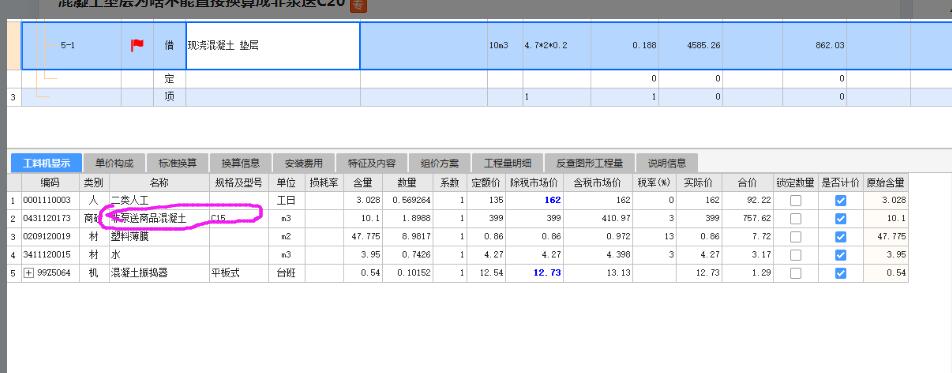Uncheck 是否计价 for 塑料薄膜 row

[x=840, y=237]
